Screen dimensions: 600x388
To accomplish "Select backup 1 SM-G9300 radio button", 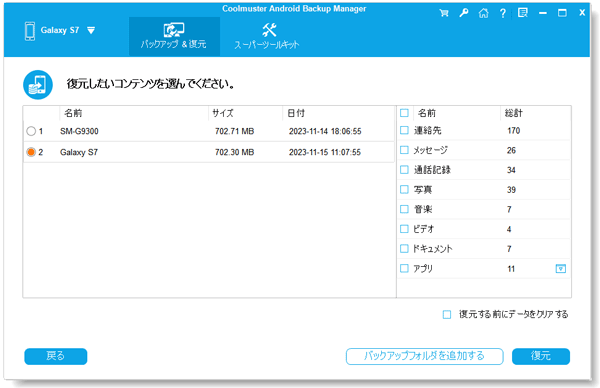I will (31, 131).
